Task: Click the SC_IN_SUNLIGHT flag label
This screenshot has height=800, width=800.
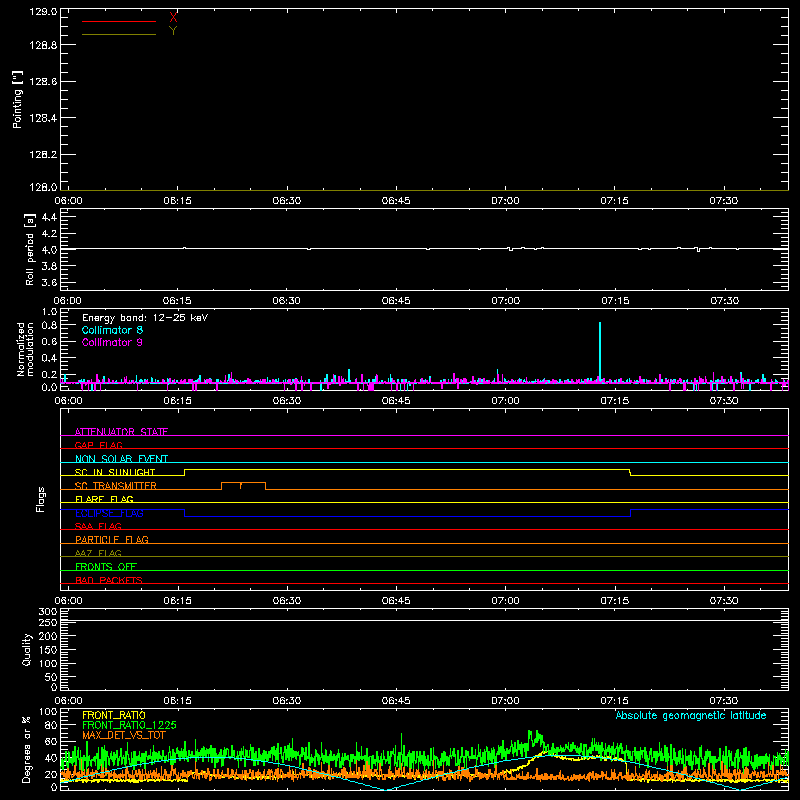Action: pyautogui.click(x=115, y=472)
